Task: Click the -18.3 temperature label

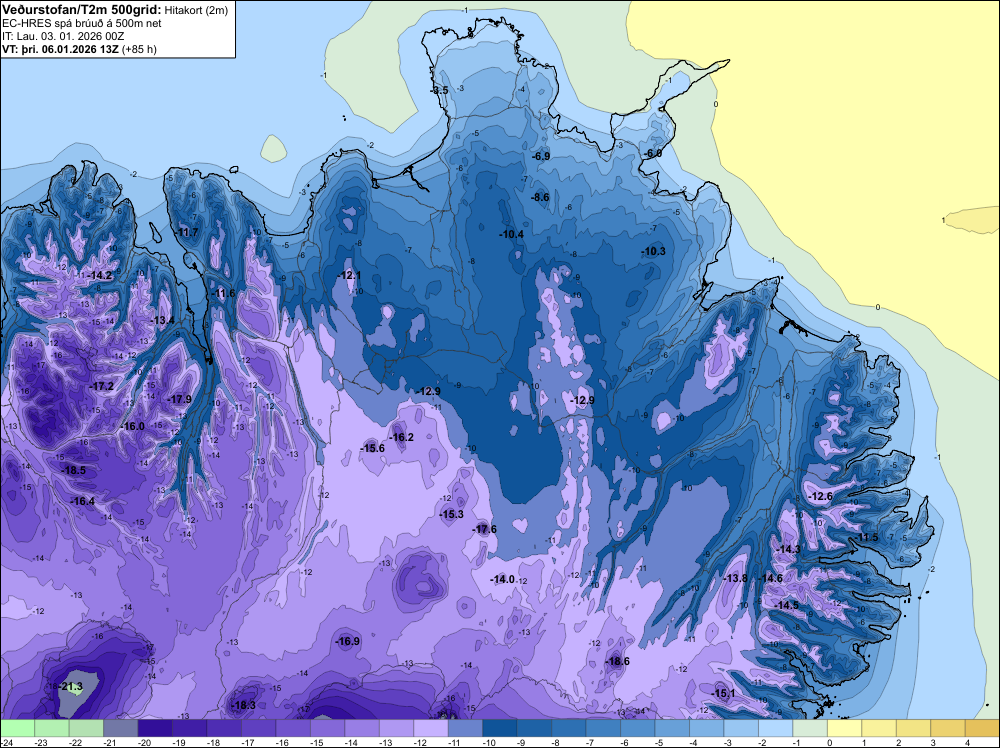Action: pyautogui.click(x=244, y=705)
